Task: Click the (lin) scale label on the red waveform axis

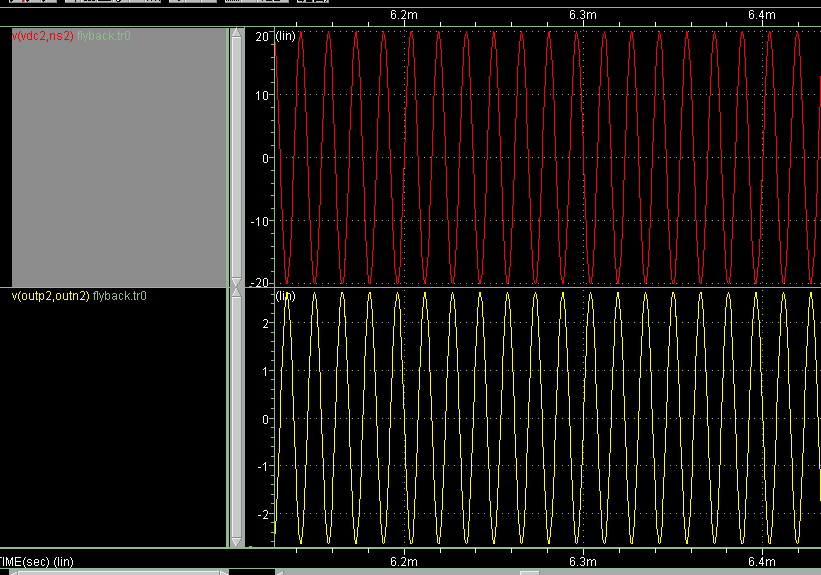Action: tap(286, 36)
